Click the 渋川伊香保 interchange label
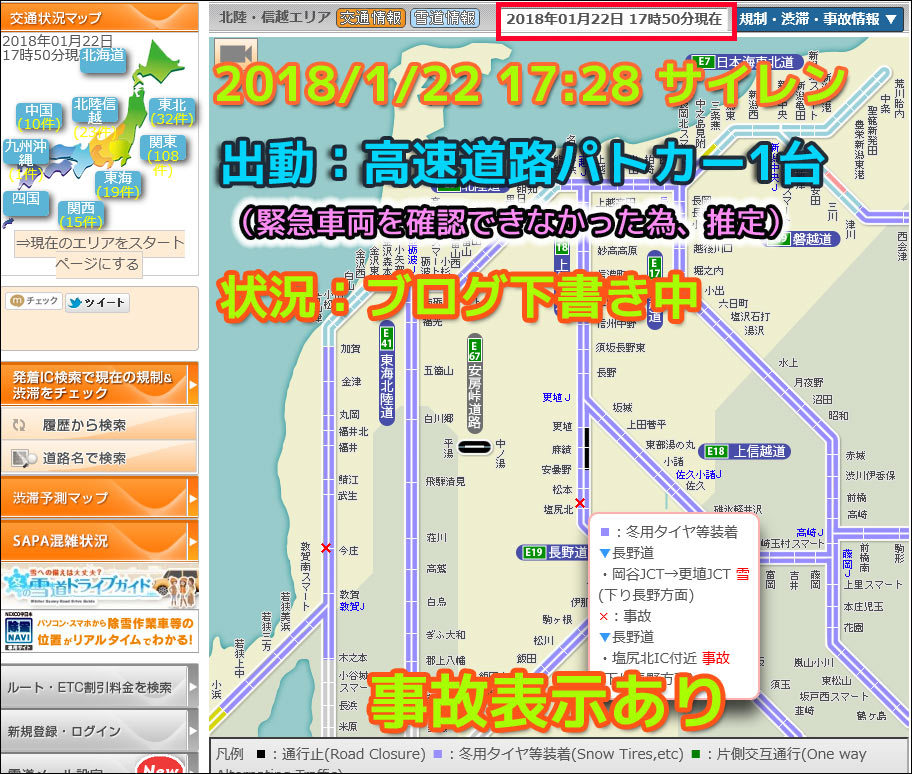 (x=870, y=475)
